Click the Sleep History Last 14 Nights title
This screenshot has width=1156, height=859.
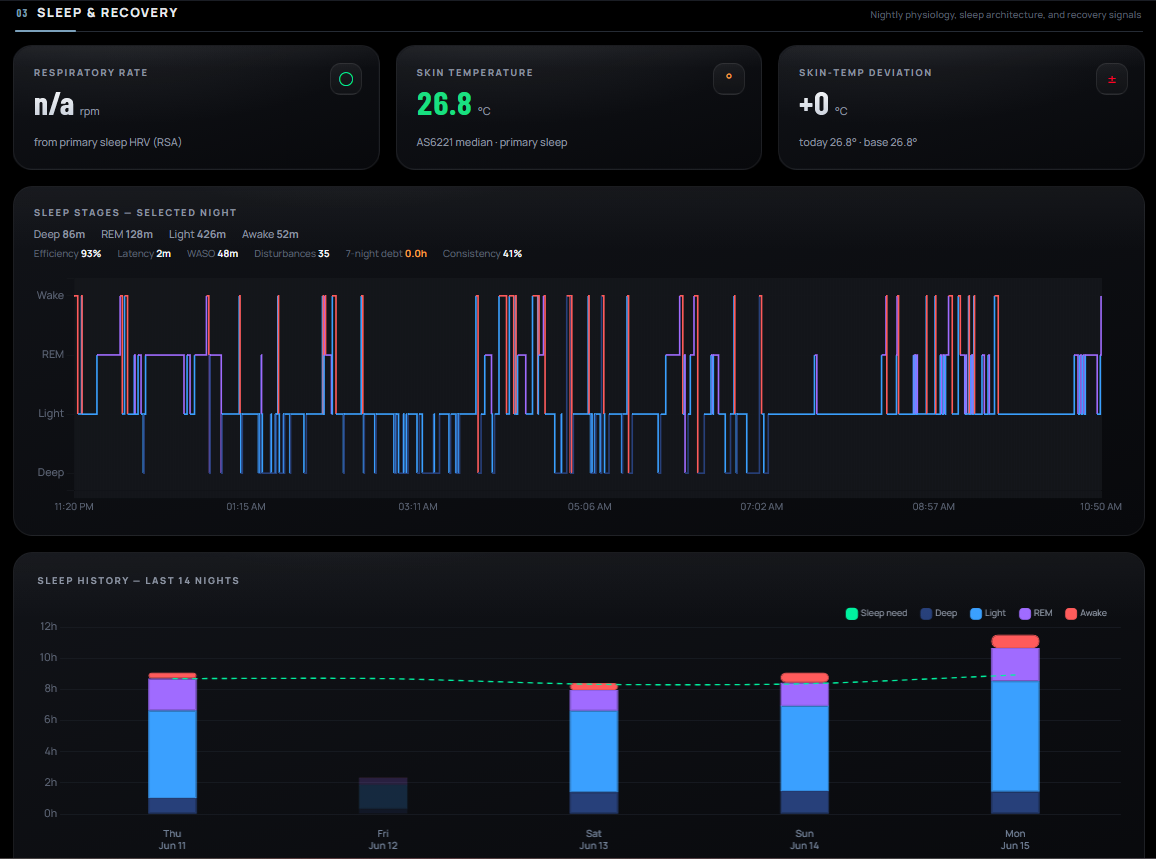pyautogui.click(x=139, y=581)
